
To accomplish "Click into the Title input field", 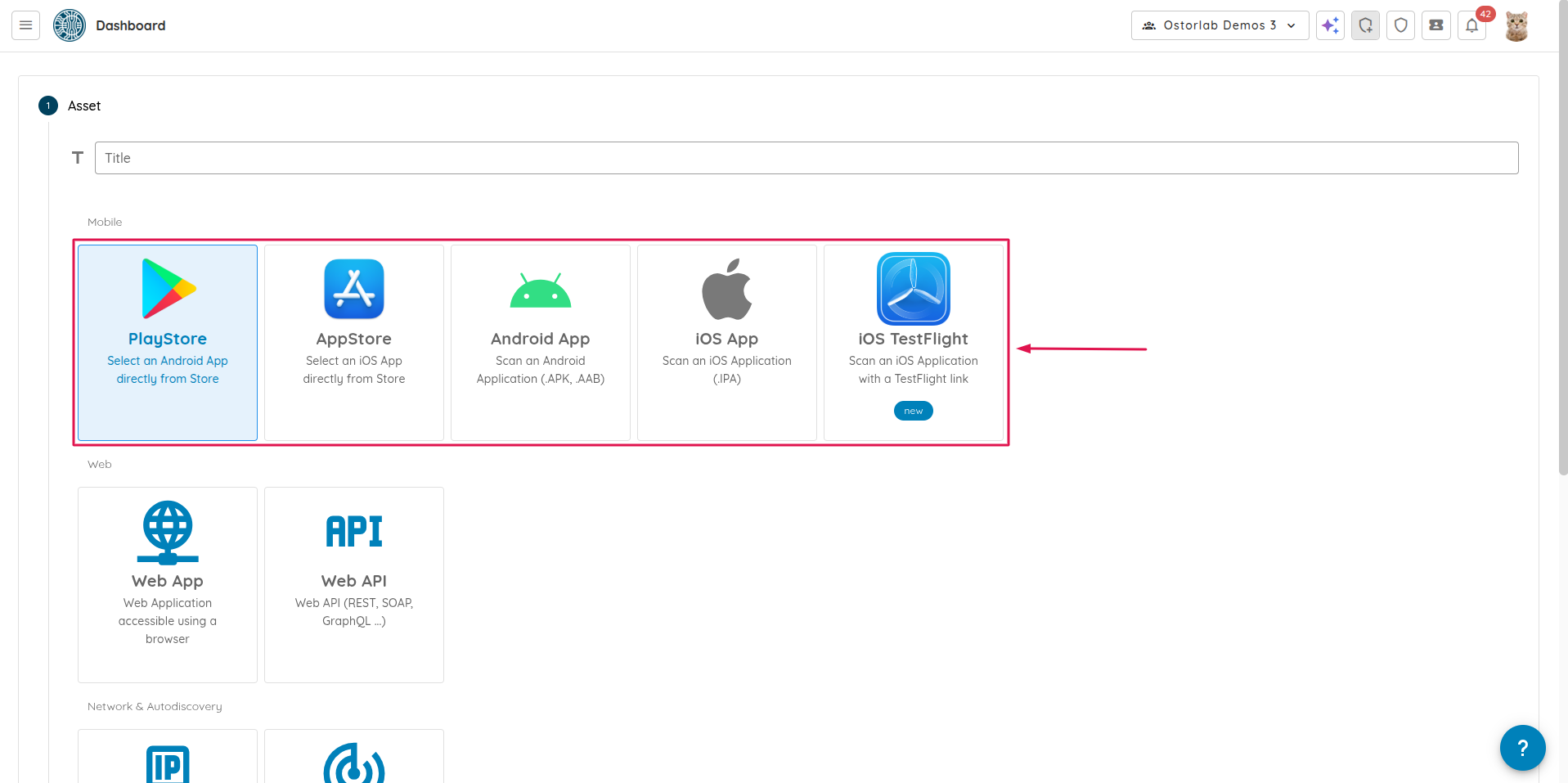I will click(x=806, y=158).
